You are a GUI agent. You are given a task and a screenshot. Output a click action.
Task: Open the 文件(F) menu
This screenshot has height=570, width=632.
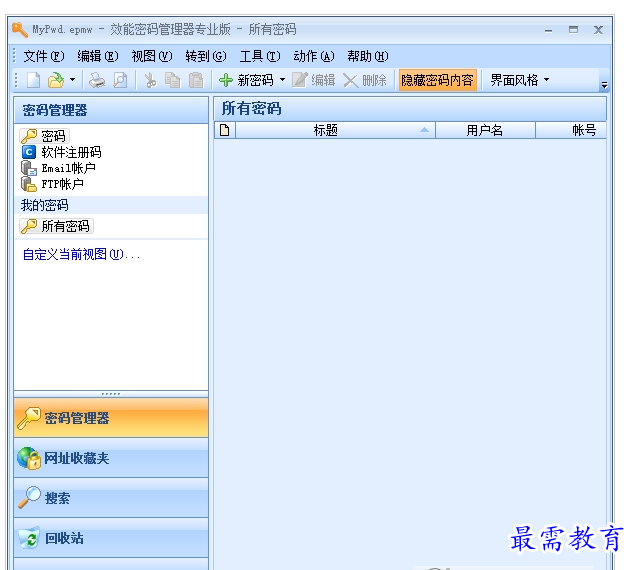(x=44, y=56)
